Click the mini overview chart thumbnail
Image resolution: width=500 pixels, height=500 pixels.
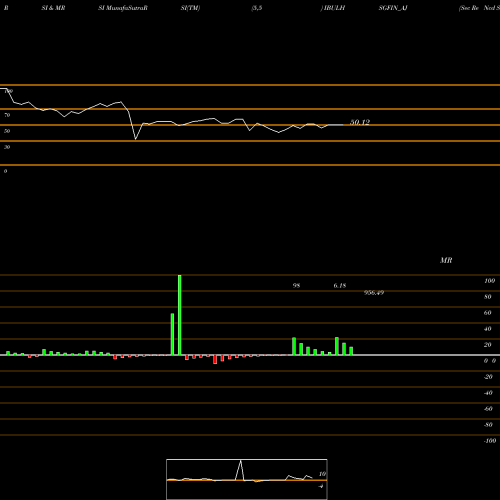coord(247,479)
